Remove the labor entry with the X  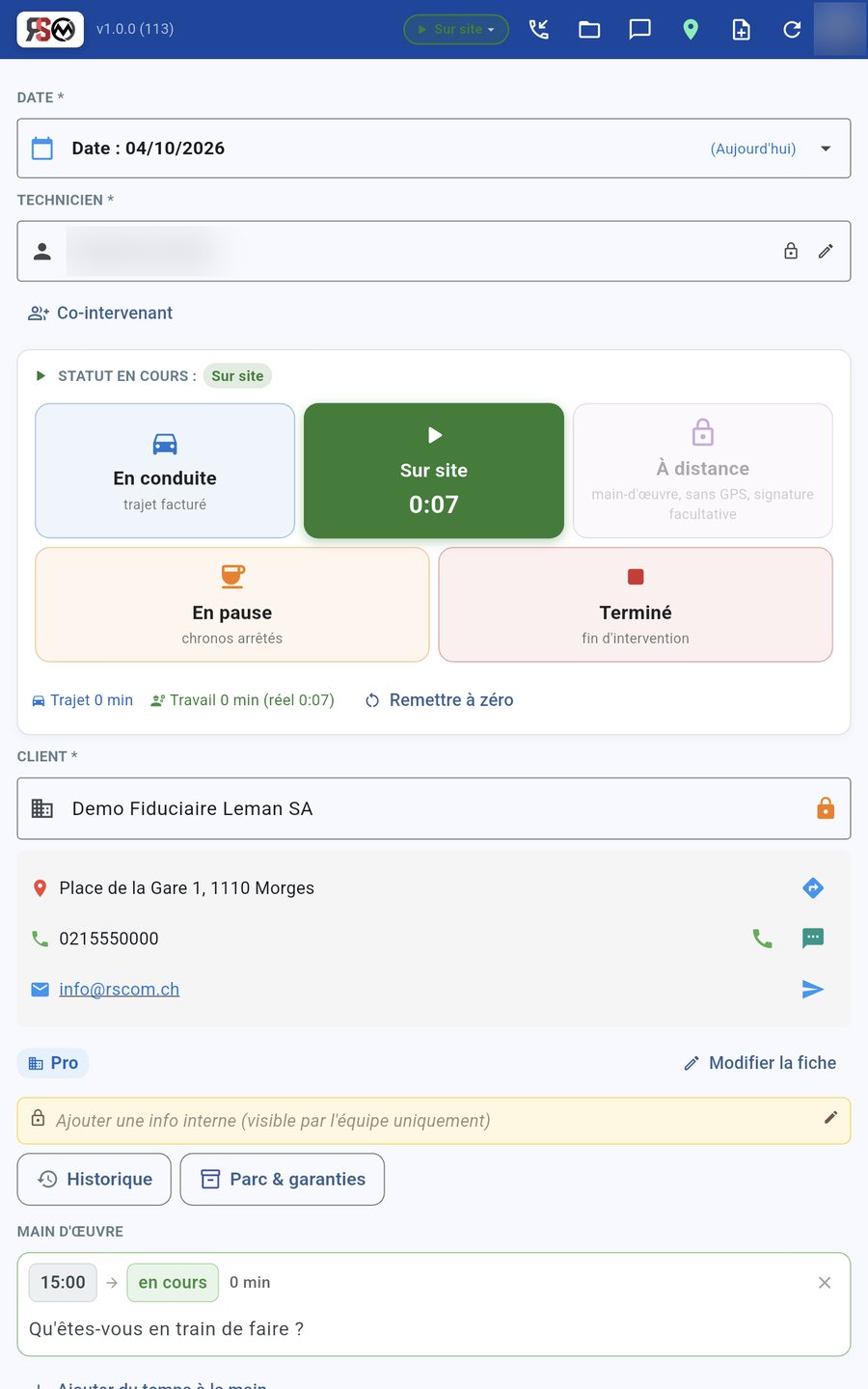click(x=825, y=1283)
